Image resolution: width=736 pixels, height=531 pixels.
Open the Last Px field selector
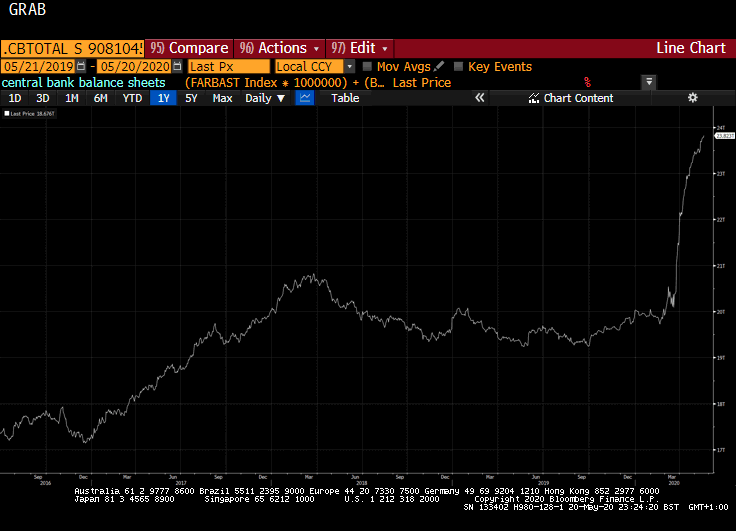[x=229, y=67]
